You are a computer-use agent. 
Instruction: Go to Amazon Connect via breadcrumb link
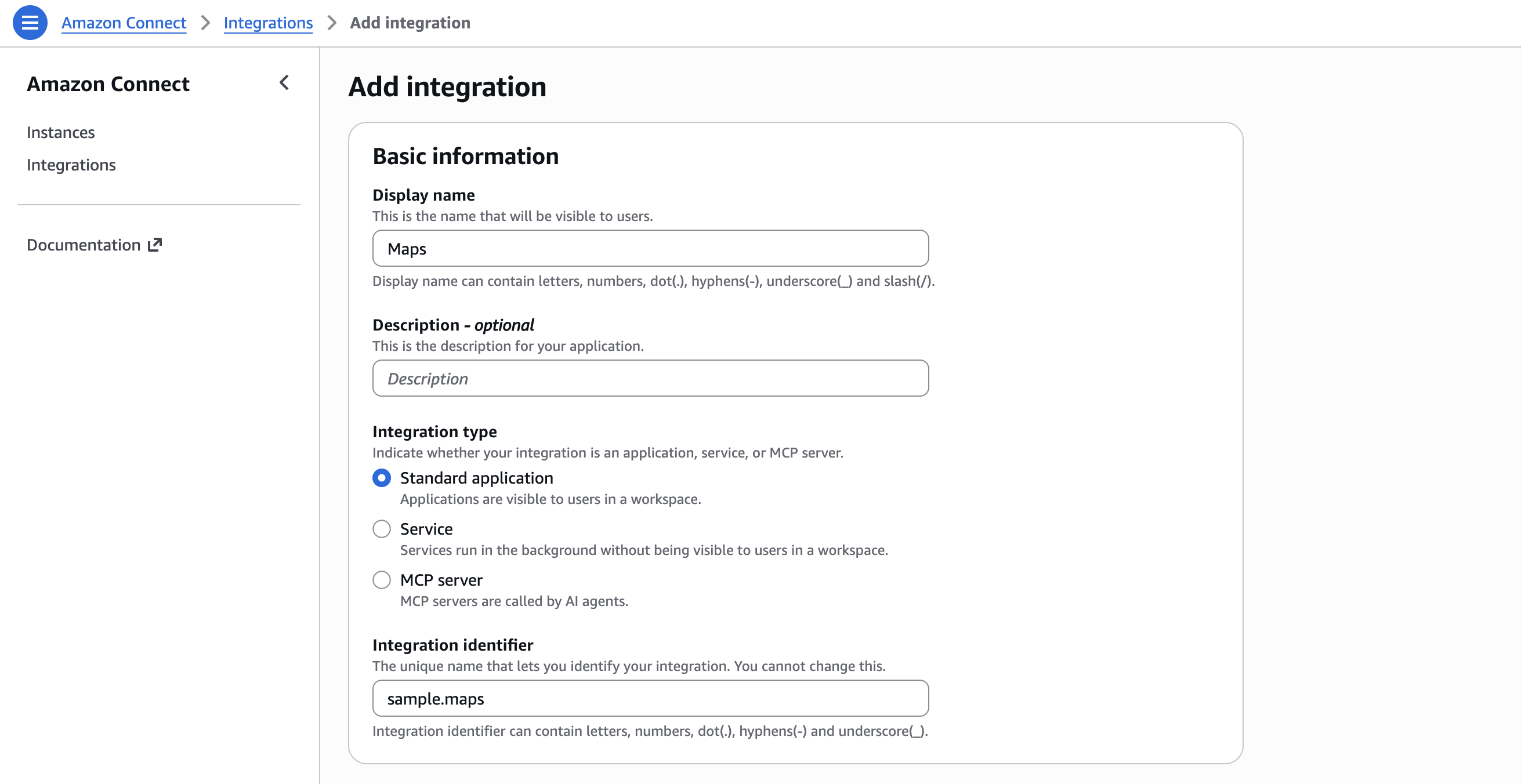124,23
